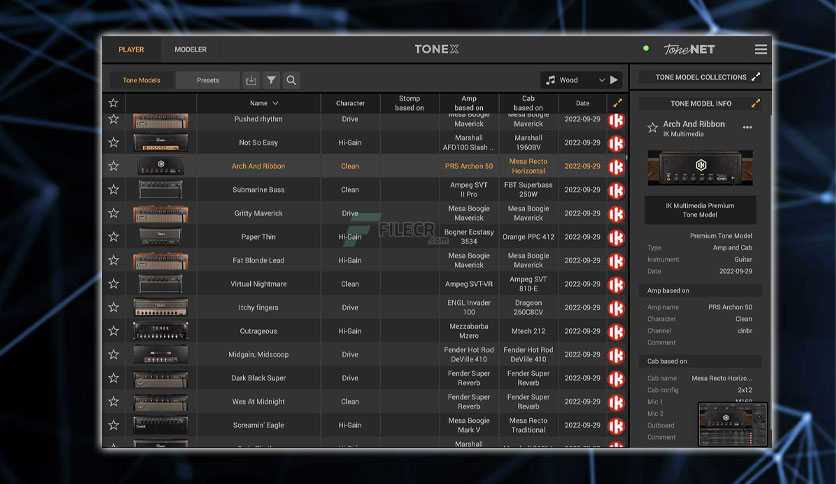The height and width of the screenshot is (484, 836).
Task: Click the Amp based on section header
Action: tap(700, 291)
